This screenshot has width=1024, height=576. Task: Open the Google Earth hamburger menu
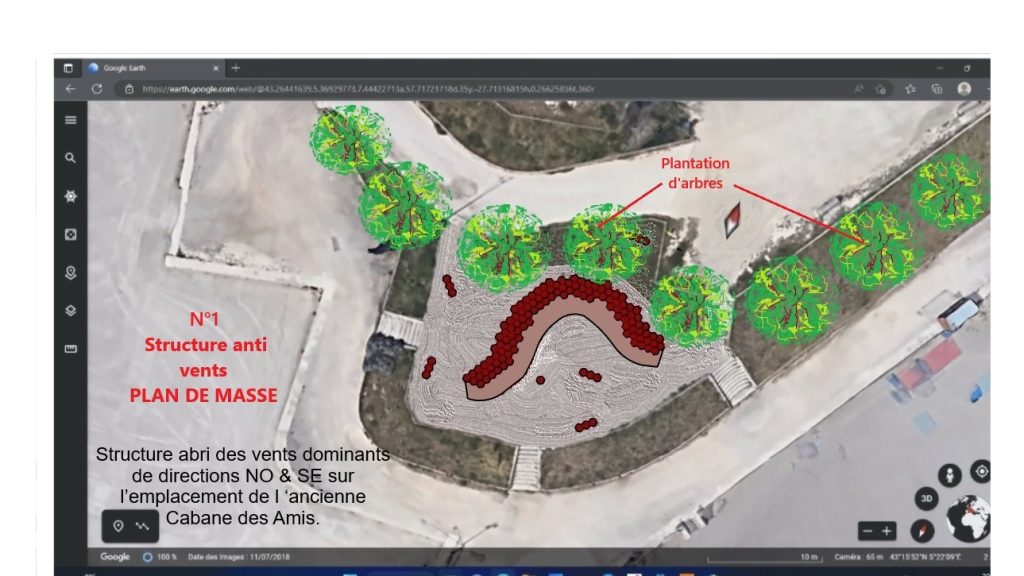[70, 120]
